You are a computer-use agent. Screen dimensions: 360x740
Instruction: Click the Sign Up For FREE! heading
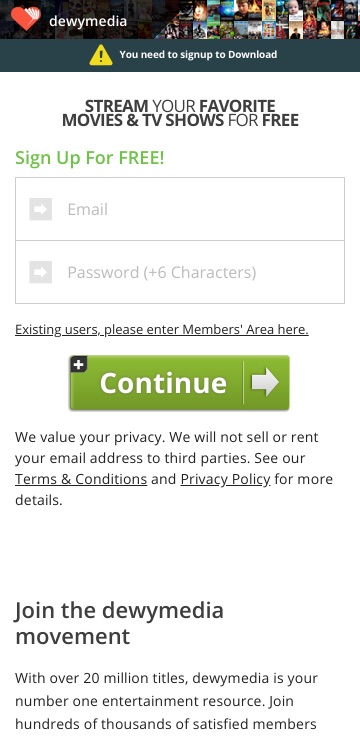[90, 158]
